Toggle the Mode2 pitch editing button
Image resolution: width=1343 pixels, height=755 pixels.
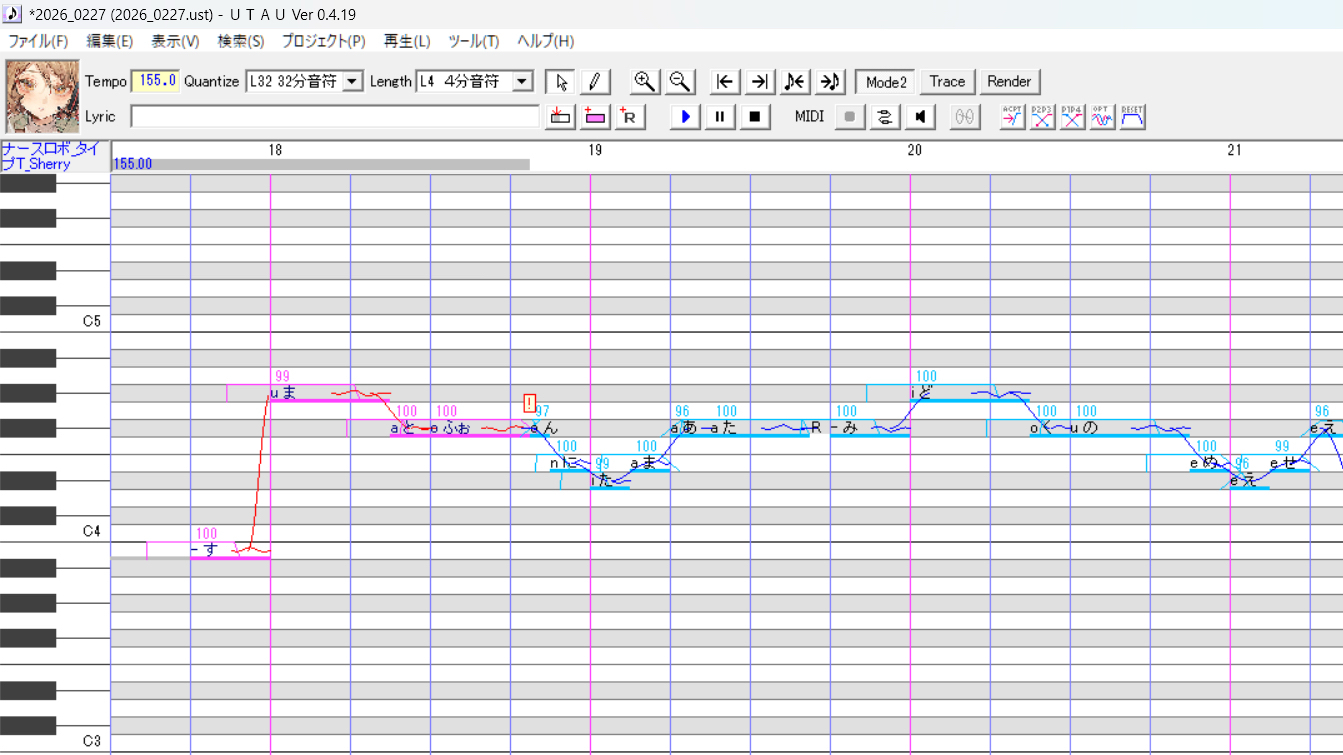[x=886, y=82]
